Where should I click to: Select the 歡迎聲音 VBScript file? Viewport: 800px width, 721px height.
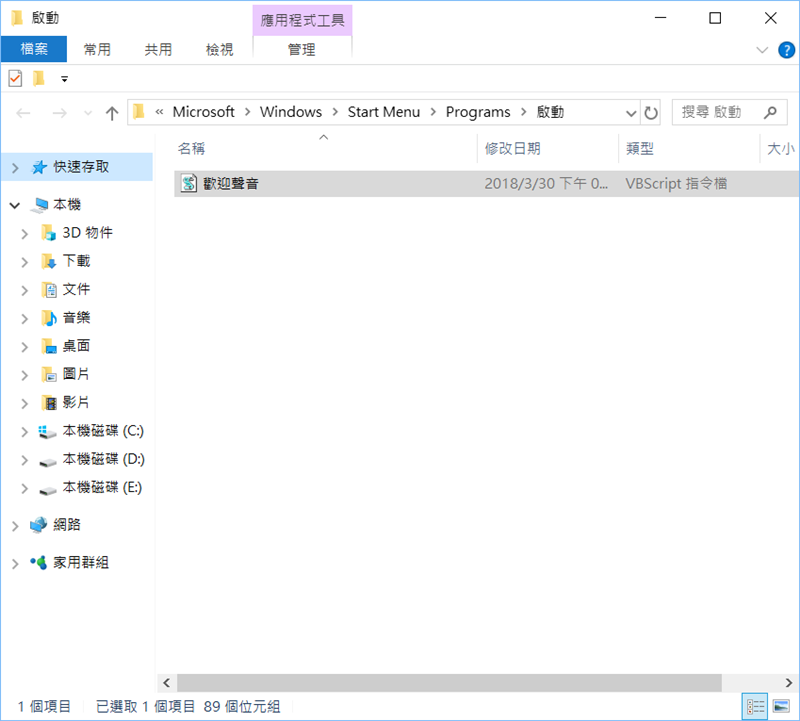[230, 184]
